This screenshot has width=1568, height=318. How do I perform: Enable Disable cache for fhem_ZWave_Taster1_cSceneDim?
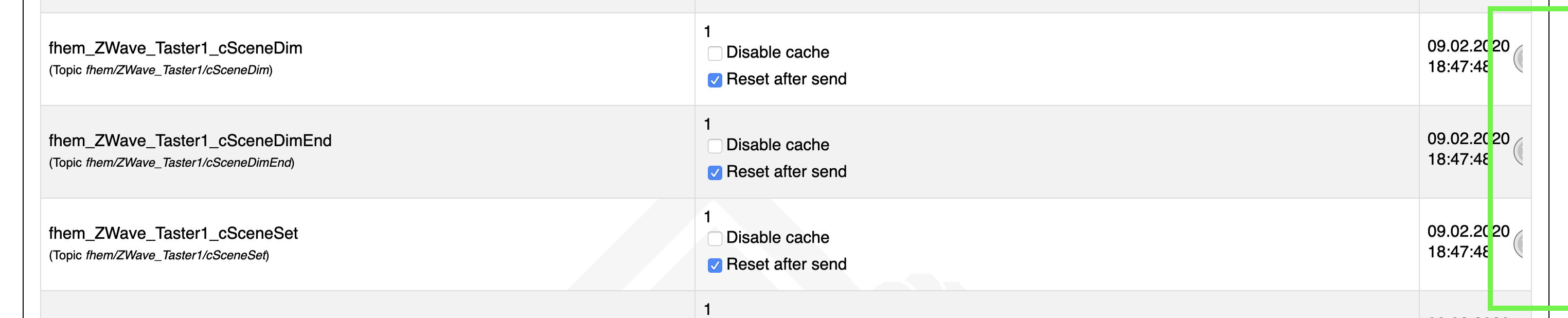coord(715,53)
